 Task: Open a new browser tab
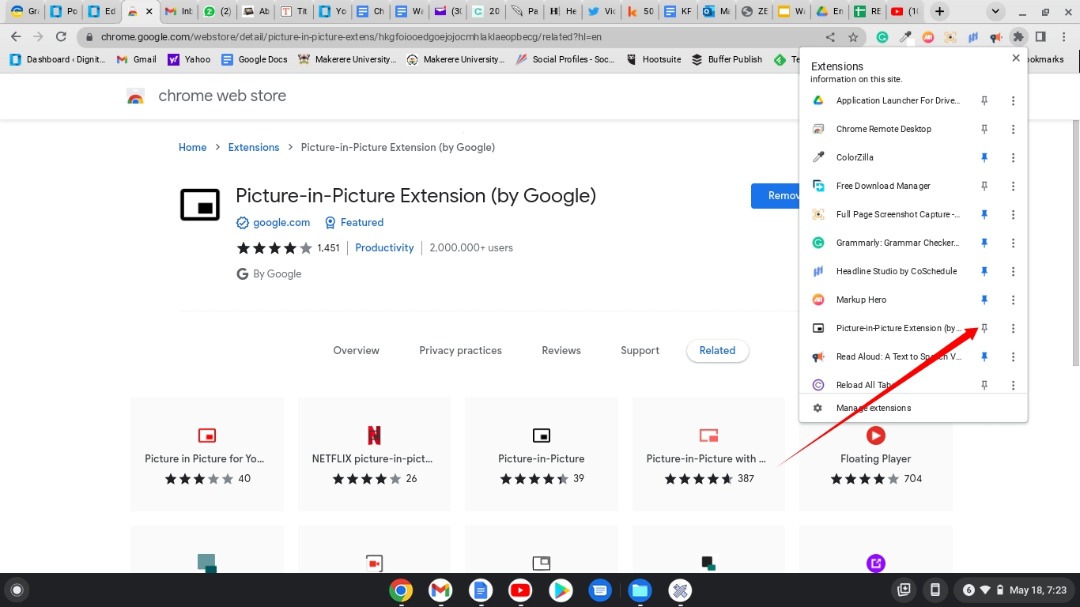939,11
